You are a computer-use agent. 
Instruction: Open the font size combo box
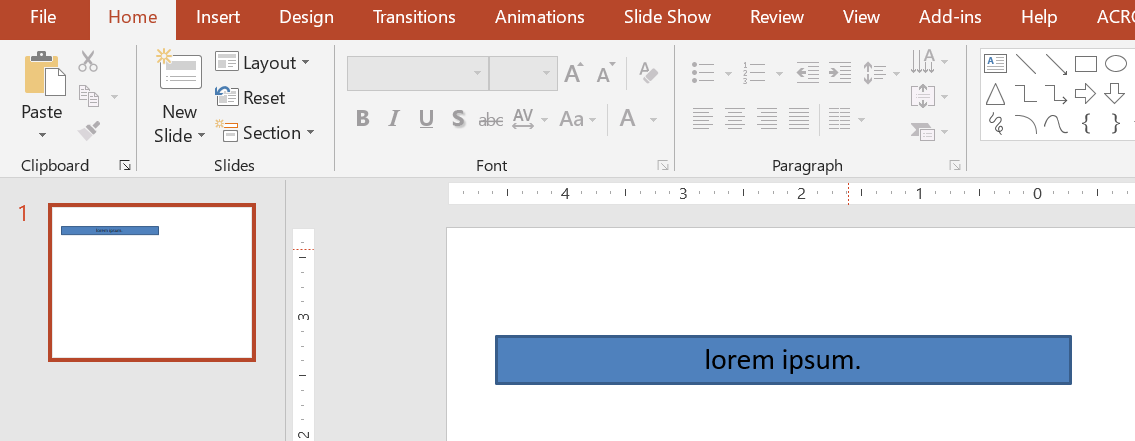point(523,73)
